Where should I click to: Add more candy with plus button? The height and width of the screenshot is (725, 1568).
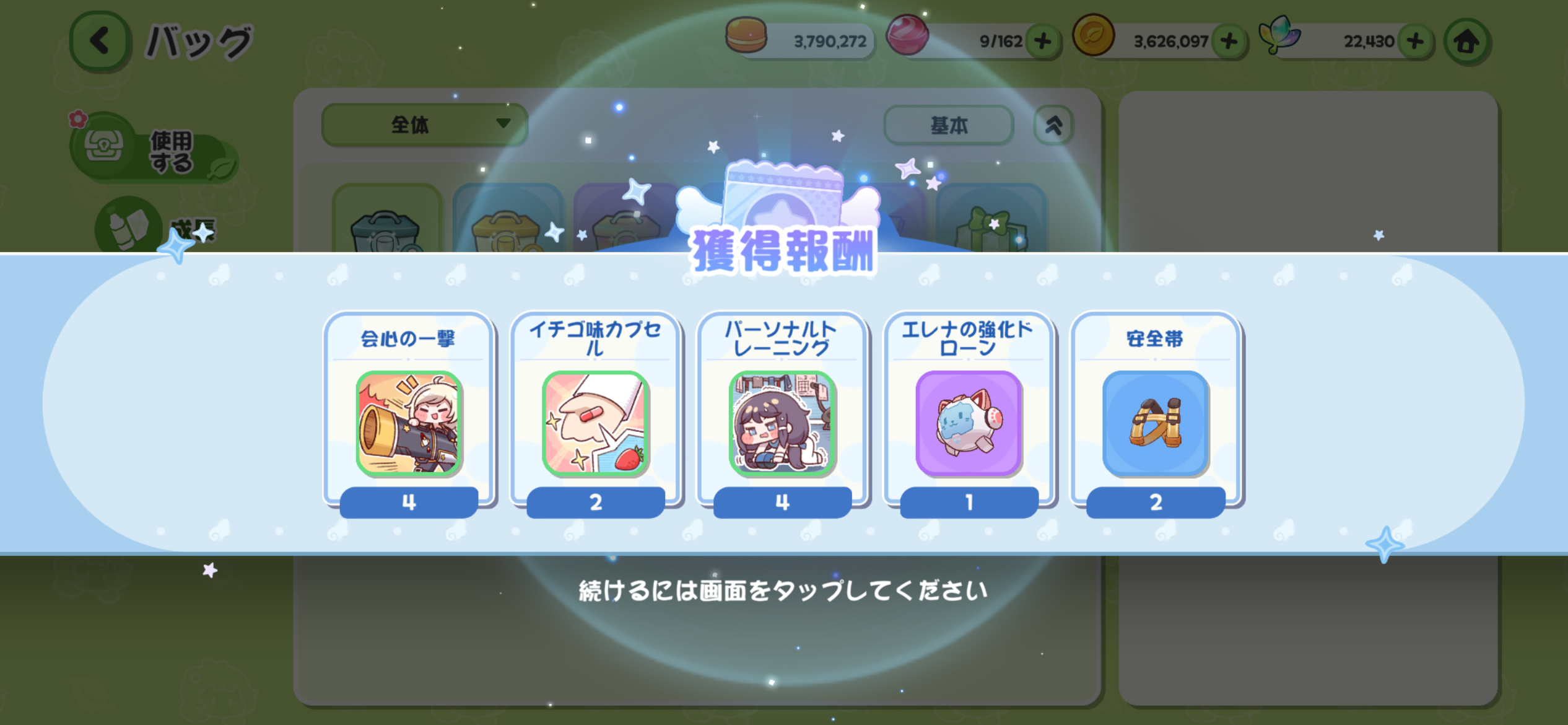[1043, 42]
